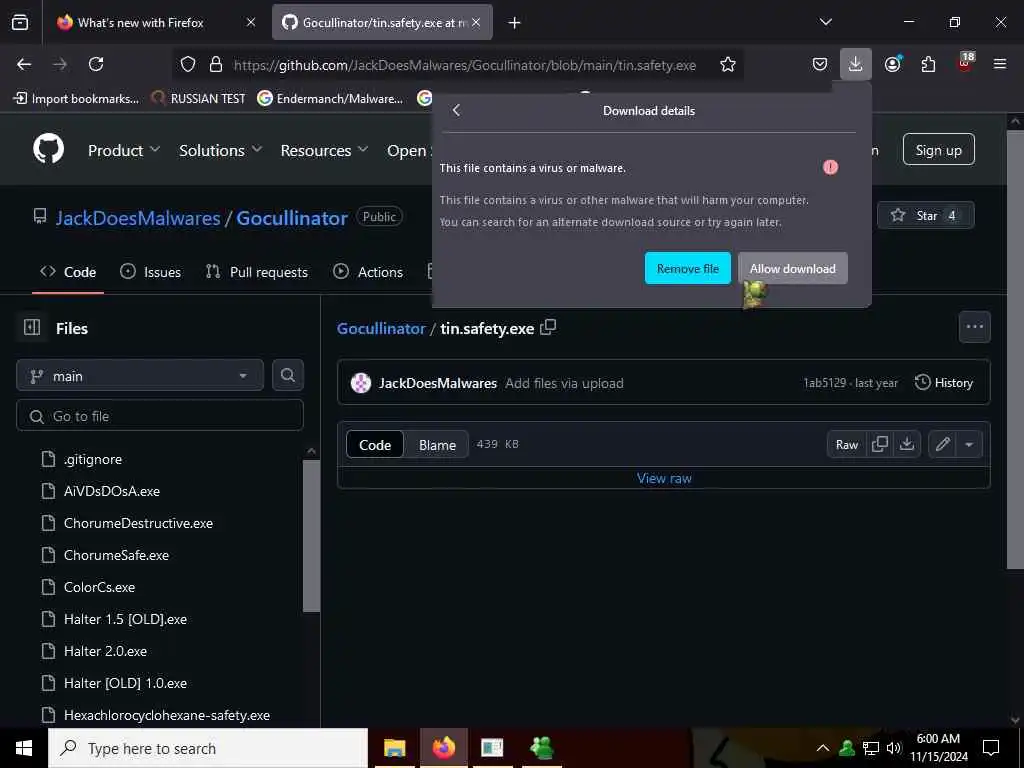Copy file path icon next to tin.safety.exe

[549, 327]
